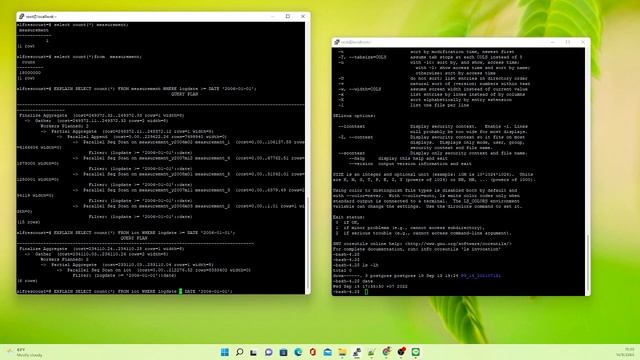
Task: Click the 'Parallel Seq Scan on iot' line
Action: click(x=153, y=270)
